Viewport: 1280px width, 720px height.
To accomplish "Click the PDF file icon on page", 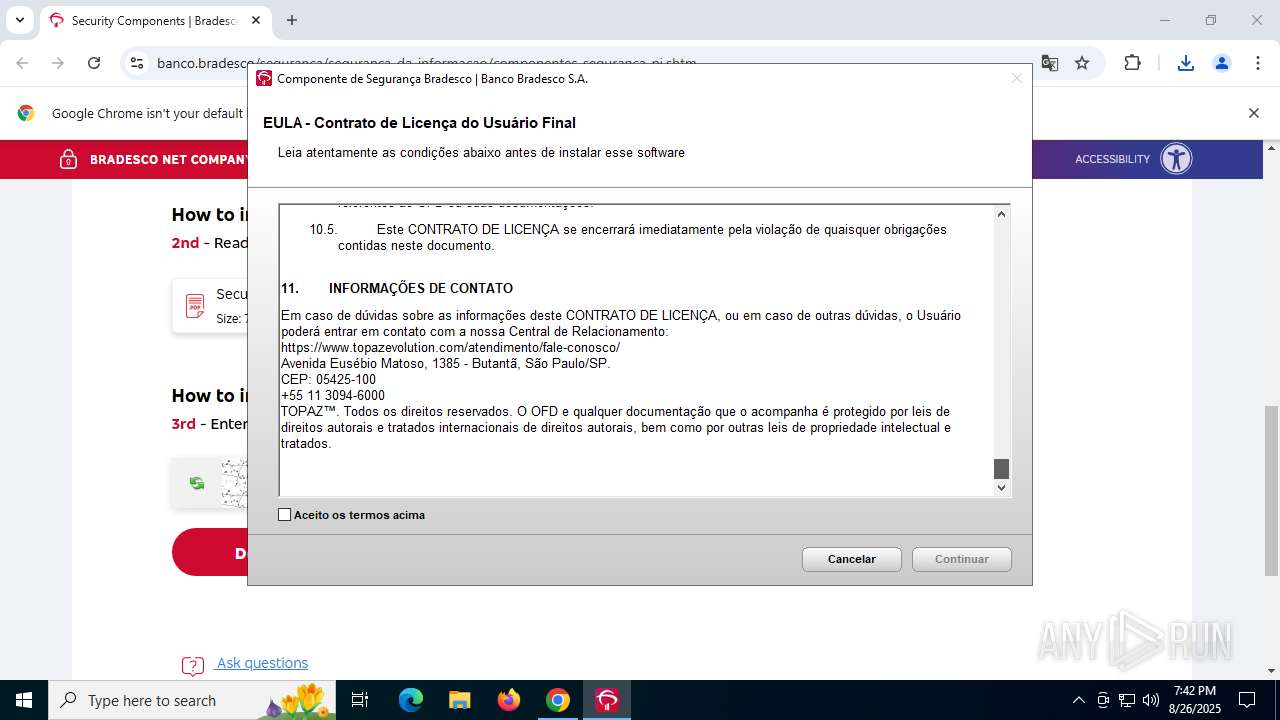I will [x=195, y=306].
